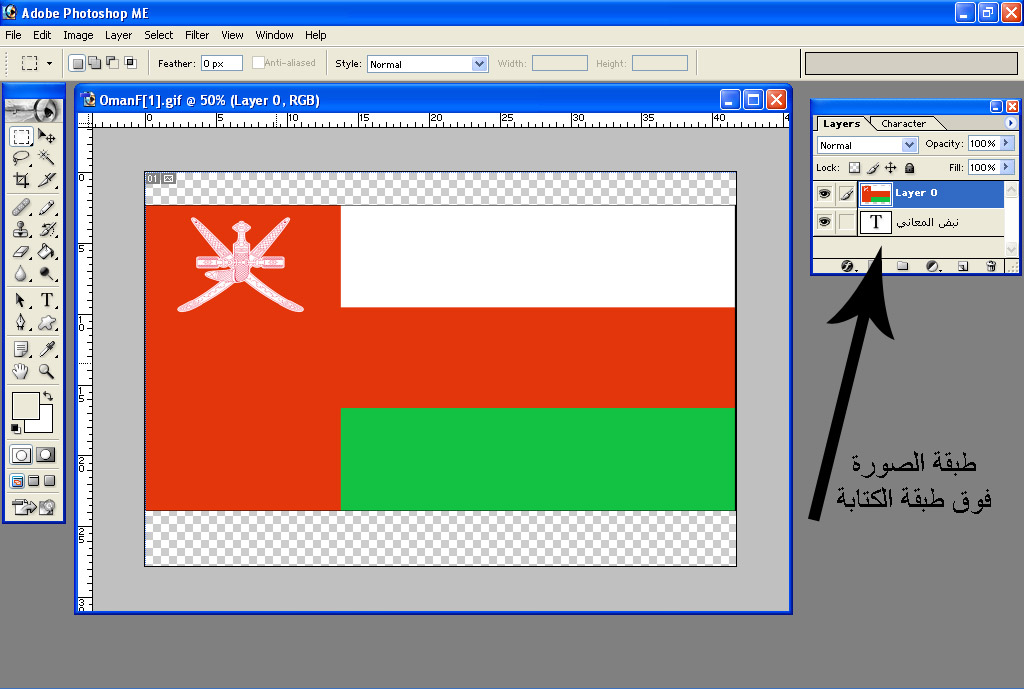The width and height of the screenshot is (1024, 689).
Task: Select the History Brush tool
Action: 46,229
